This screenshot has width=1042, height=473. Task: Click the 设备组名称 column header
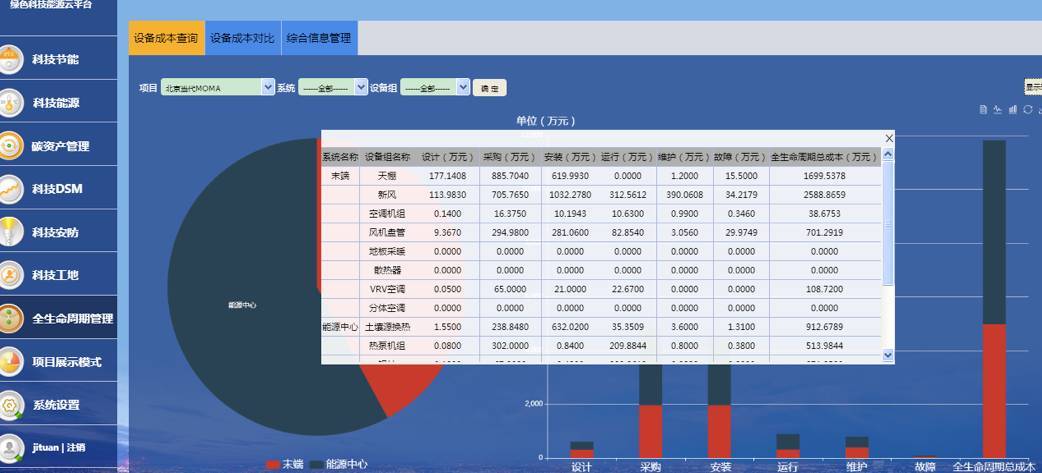[387, 157]
